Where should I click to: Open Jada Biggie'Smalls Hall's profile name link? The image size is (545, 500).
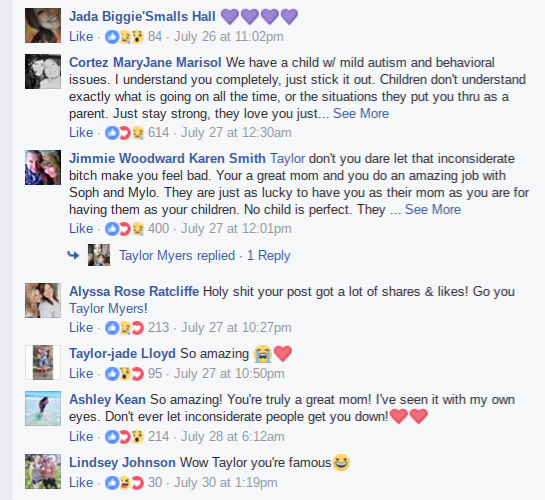(x=142, y=17)
